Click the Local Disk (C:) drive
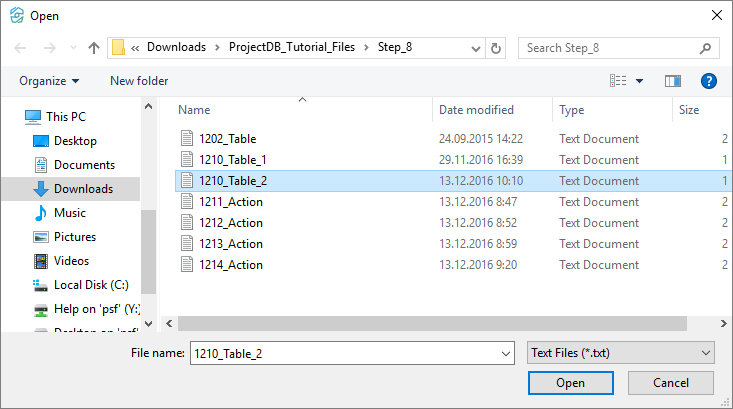 (x=91, y=285)
